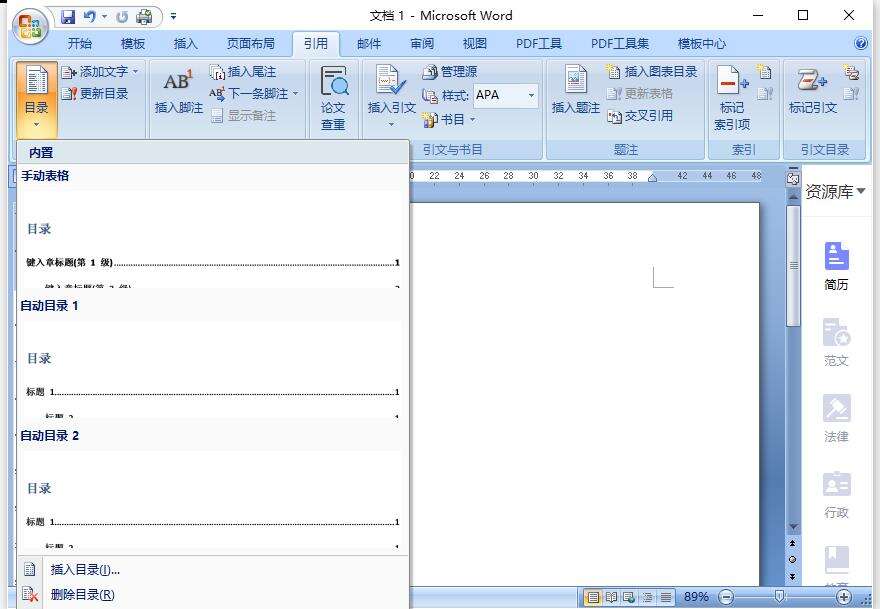Open the 视图 tab
The height and width of the screenshot is (609, 880).
pos(475,44)
